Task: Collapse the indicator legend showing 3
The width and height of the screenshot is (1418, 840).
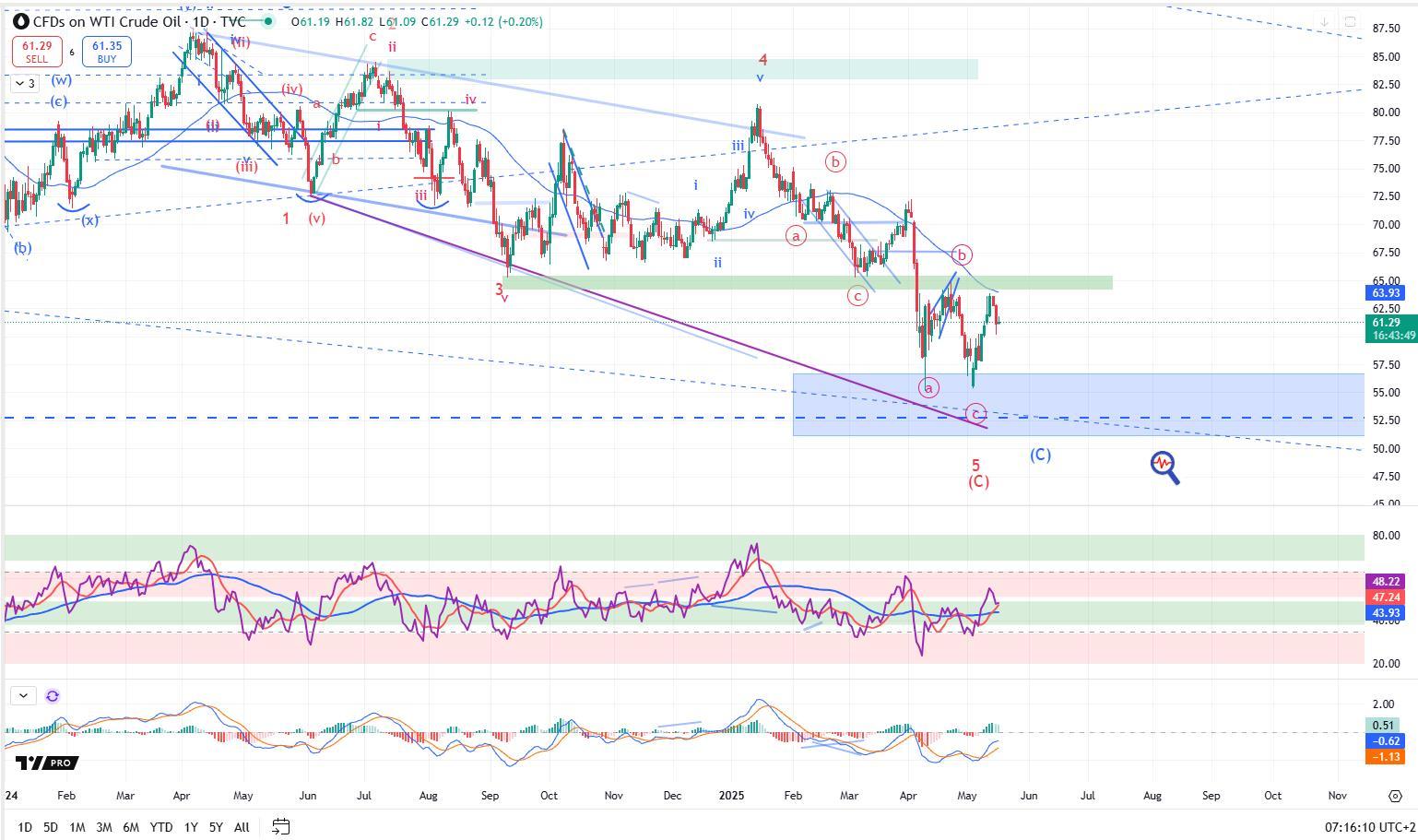Action: 25,84
